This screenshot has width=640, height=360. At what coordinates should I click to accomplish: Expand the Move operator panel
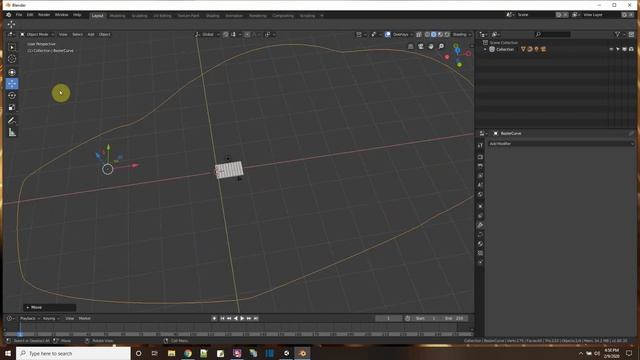tap(49, 307)
